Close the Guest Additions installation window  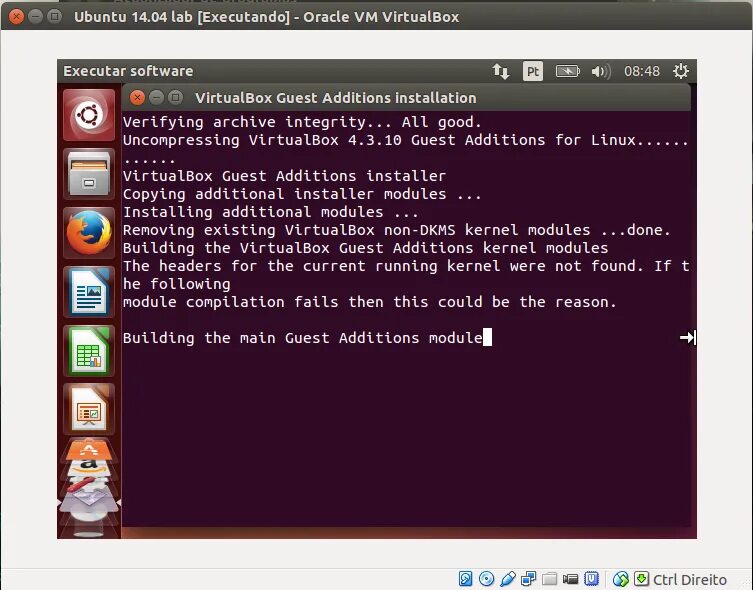137,98
